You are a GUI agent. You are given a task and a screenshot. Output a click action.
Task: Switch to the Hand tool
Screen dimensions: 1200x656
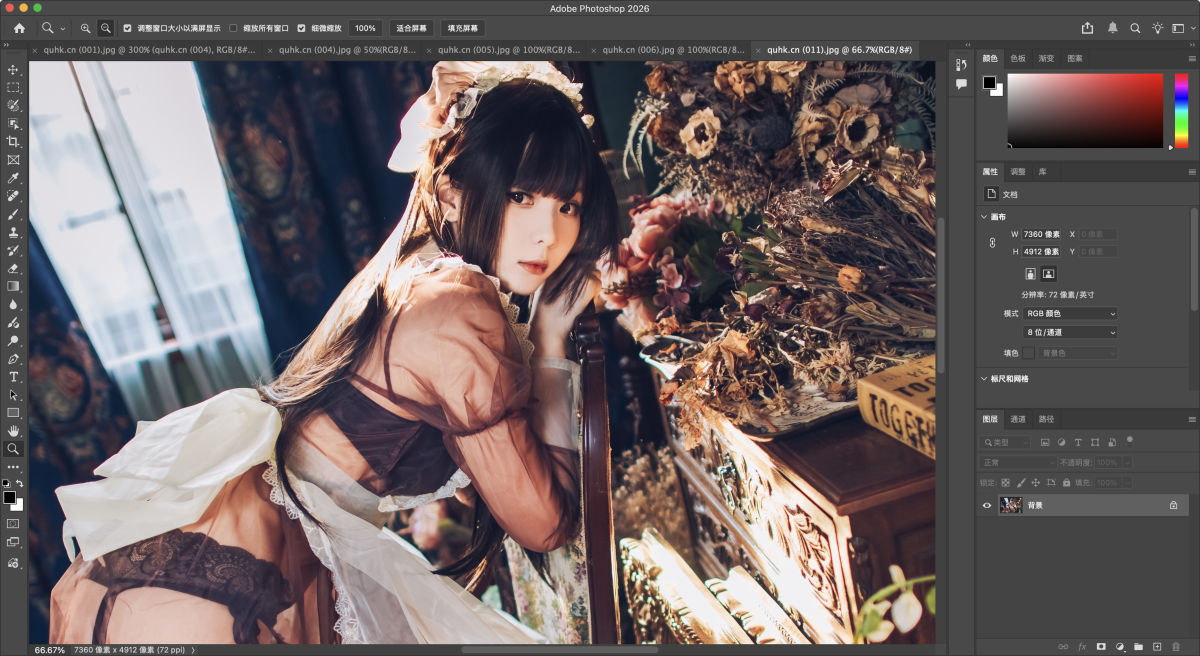point(14,431)
